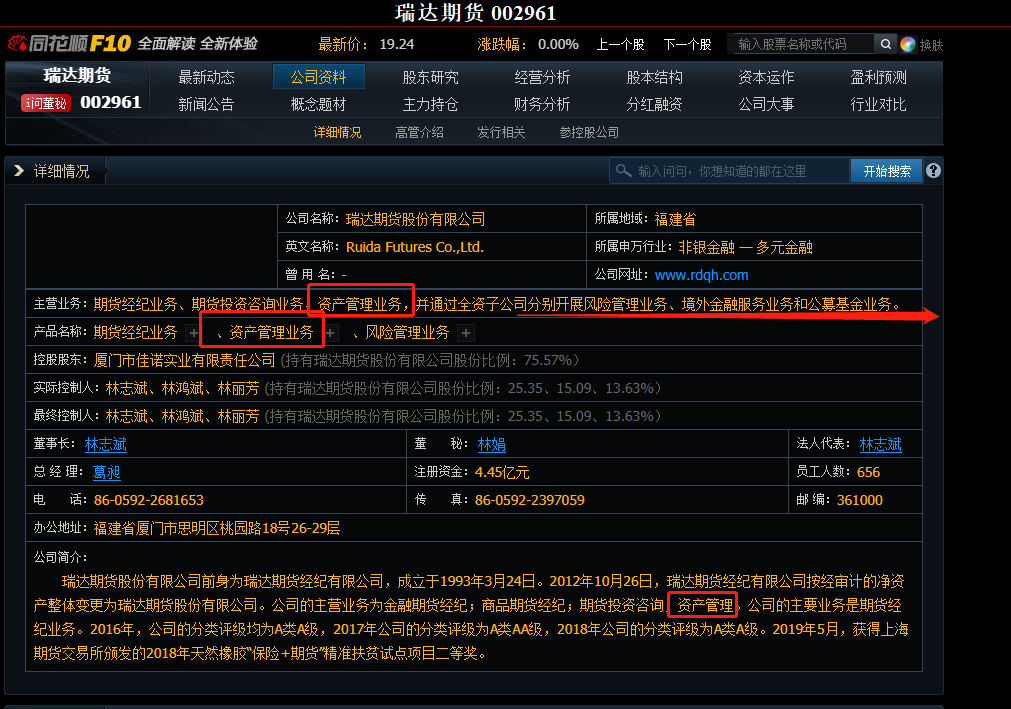The height and width of the screenshot is (709, 1011).
Task: Click latest price value 19.24
Action: click(x=397, y=44)
